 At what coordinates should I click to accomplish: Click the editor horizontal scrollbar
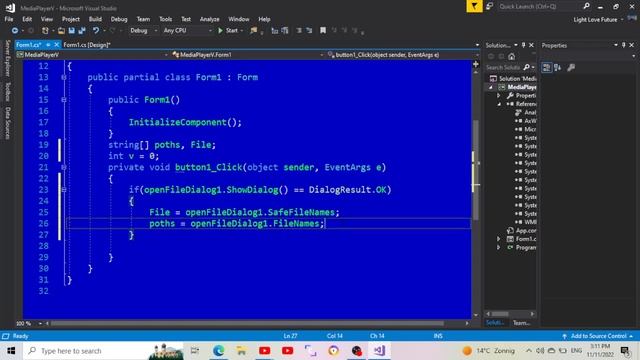(246, 323)
